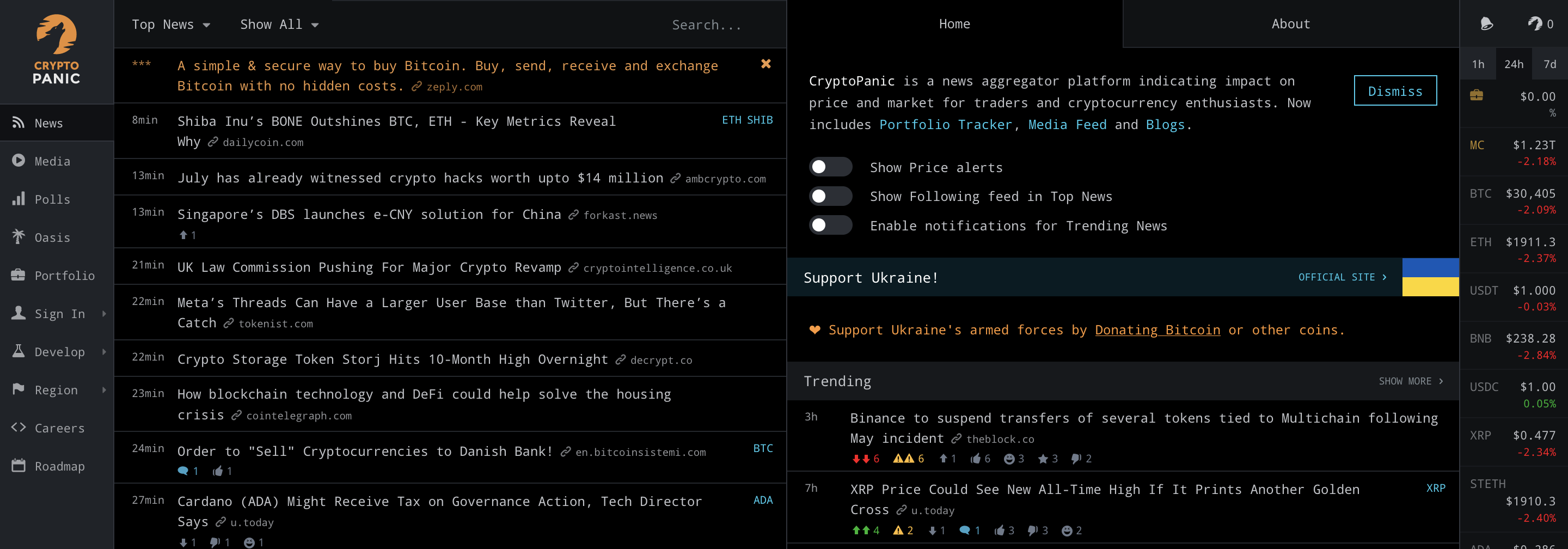Click the notifications counter icon showing 0
Screen dimensions: 1568x549
tap(1541, 24)
